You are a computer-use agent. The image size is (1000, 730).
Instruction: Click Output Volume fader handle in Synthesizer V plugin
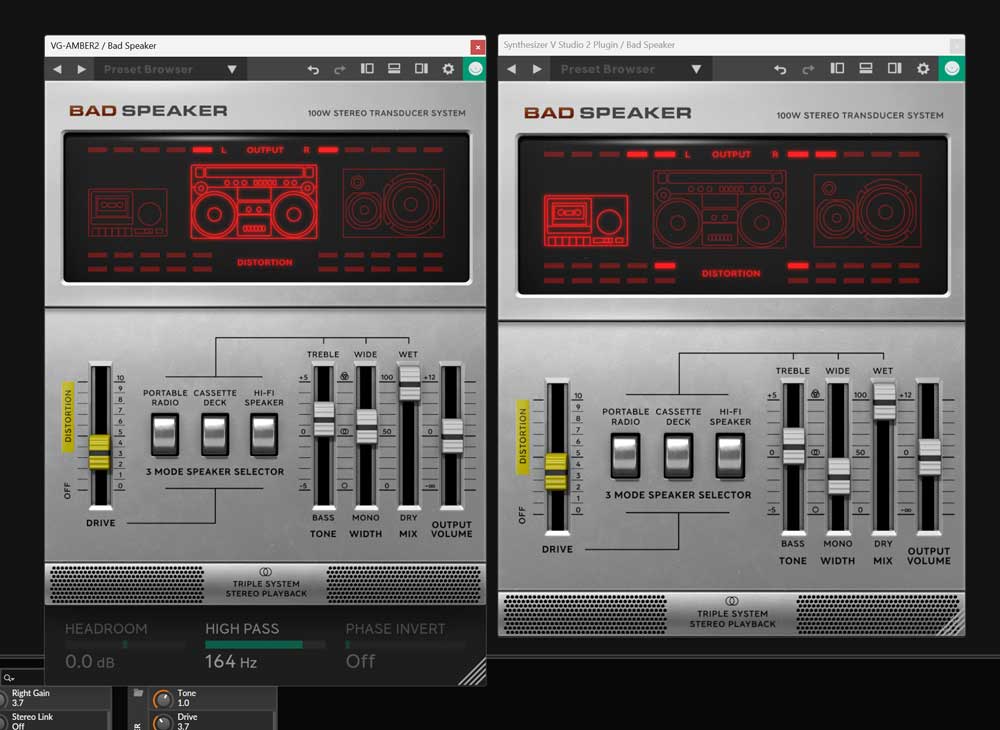tap(929, 457)
